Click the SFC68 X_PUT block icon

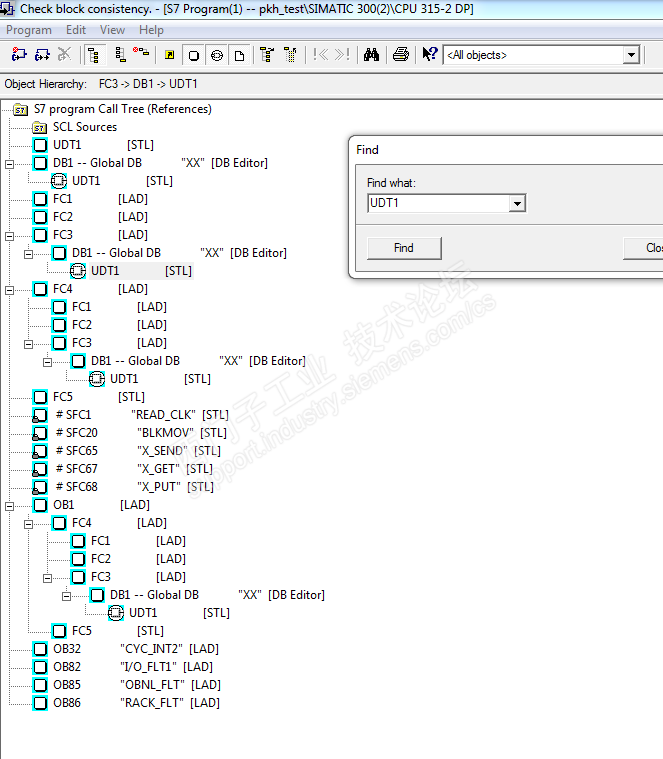40,487
